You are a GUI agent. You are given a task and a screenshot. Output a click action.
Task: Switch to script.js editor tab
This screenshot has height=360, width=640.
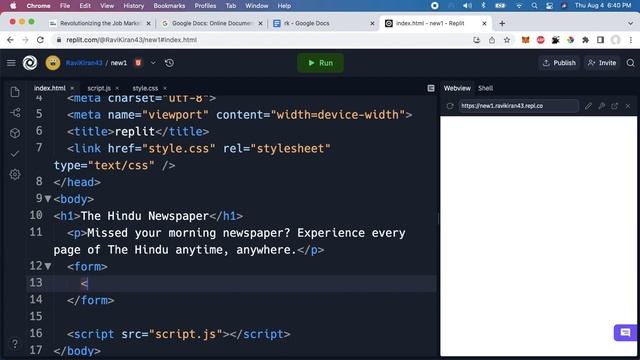pyautogui.click(x=99, y=88)
